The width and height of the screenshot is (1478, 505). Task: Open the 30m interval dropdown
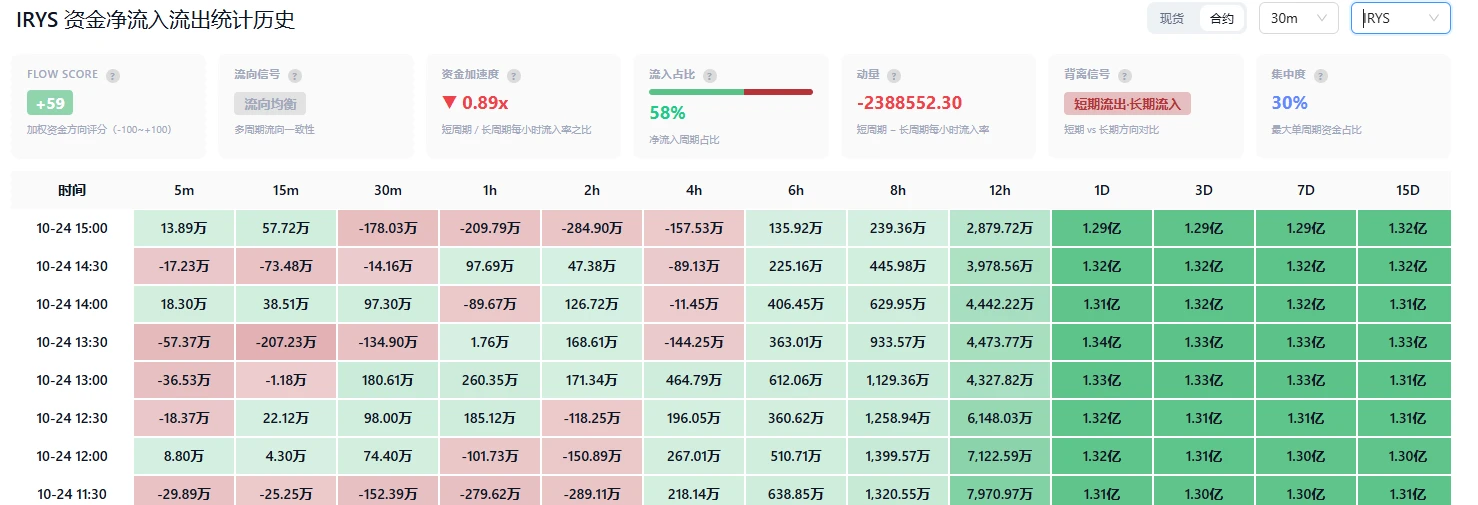(1298, 18)
